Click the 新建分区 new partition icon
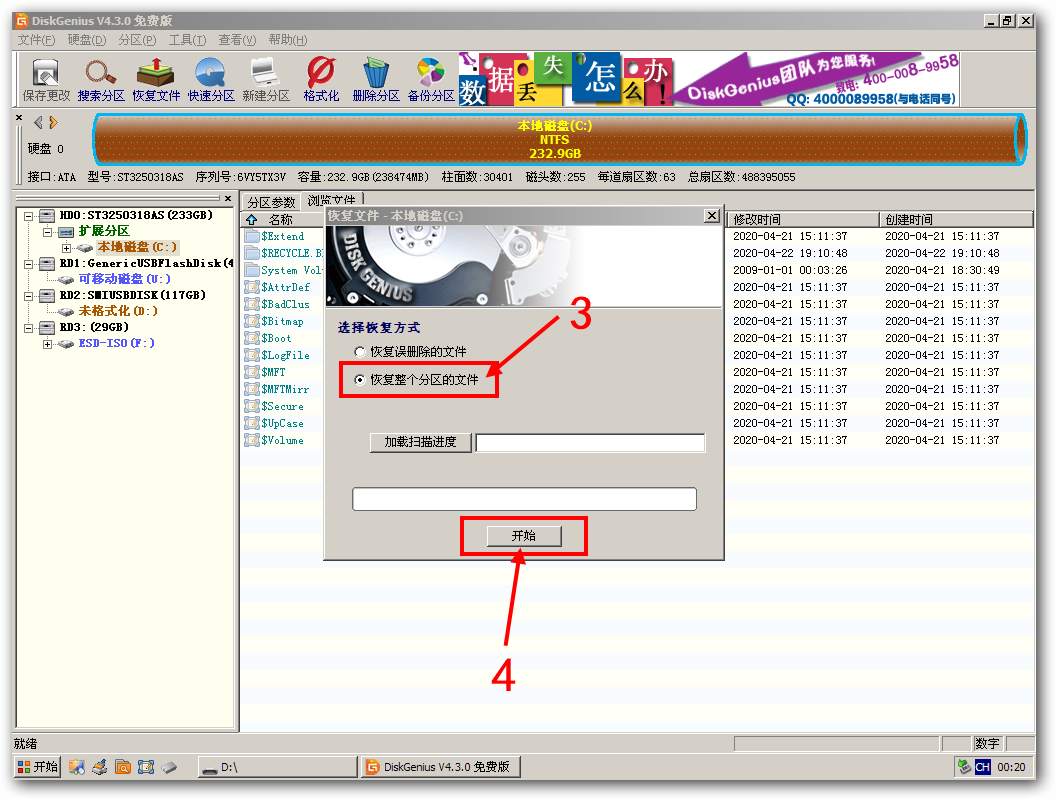 point(265,80)
